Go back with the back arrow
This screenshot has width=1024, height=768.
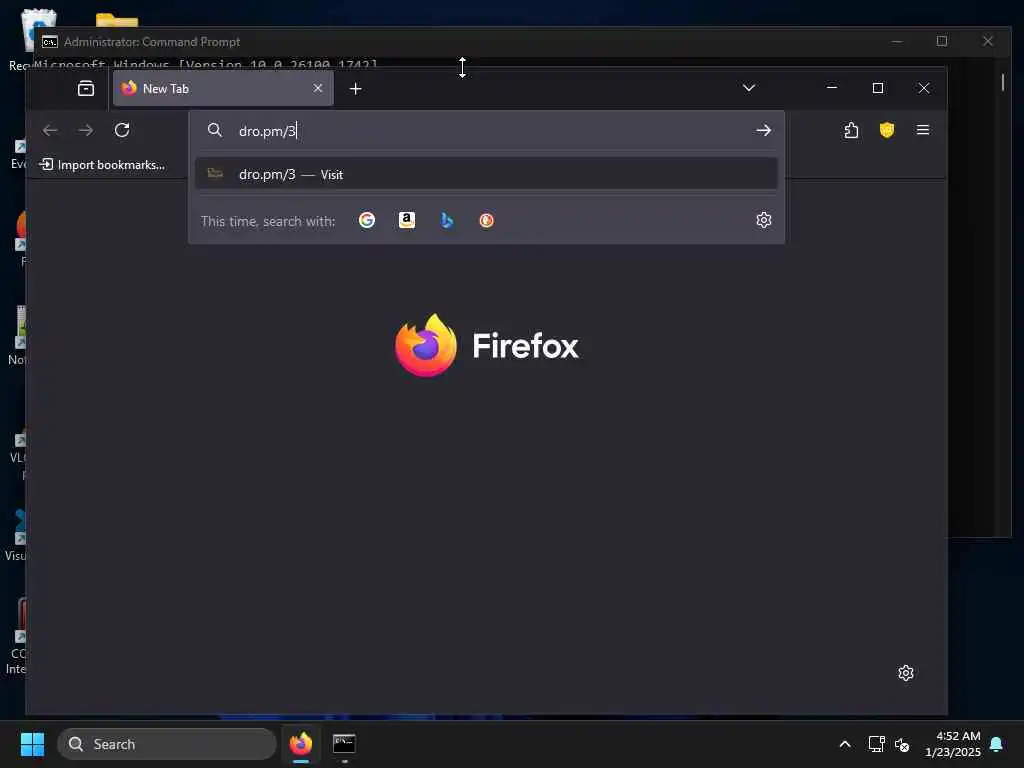click(50, 130)
